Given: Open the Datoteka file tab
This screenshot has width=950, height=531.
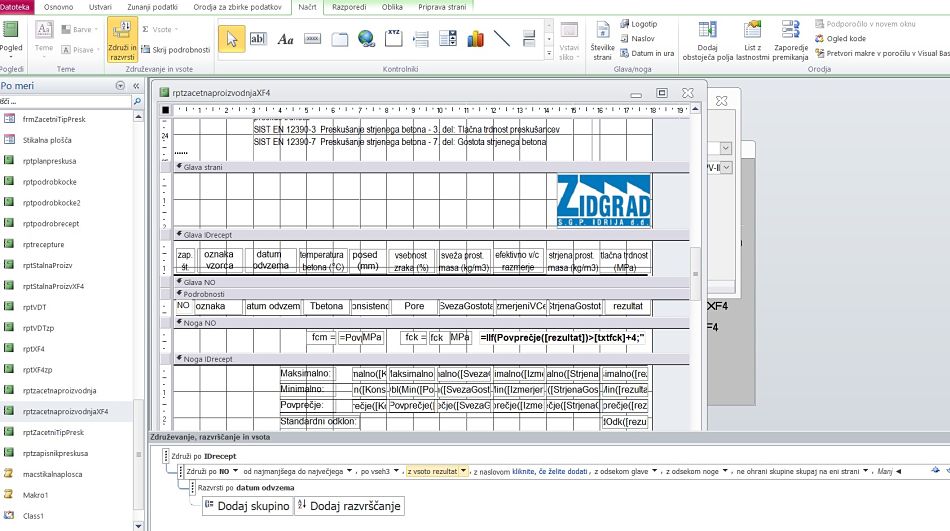Looking at the screenshot, I should click(15, 7).
